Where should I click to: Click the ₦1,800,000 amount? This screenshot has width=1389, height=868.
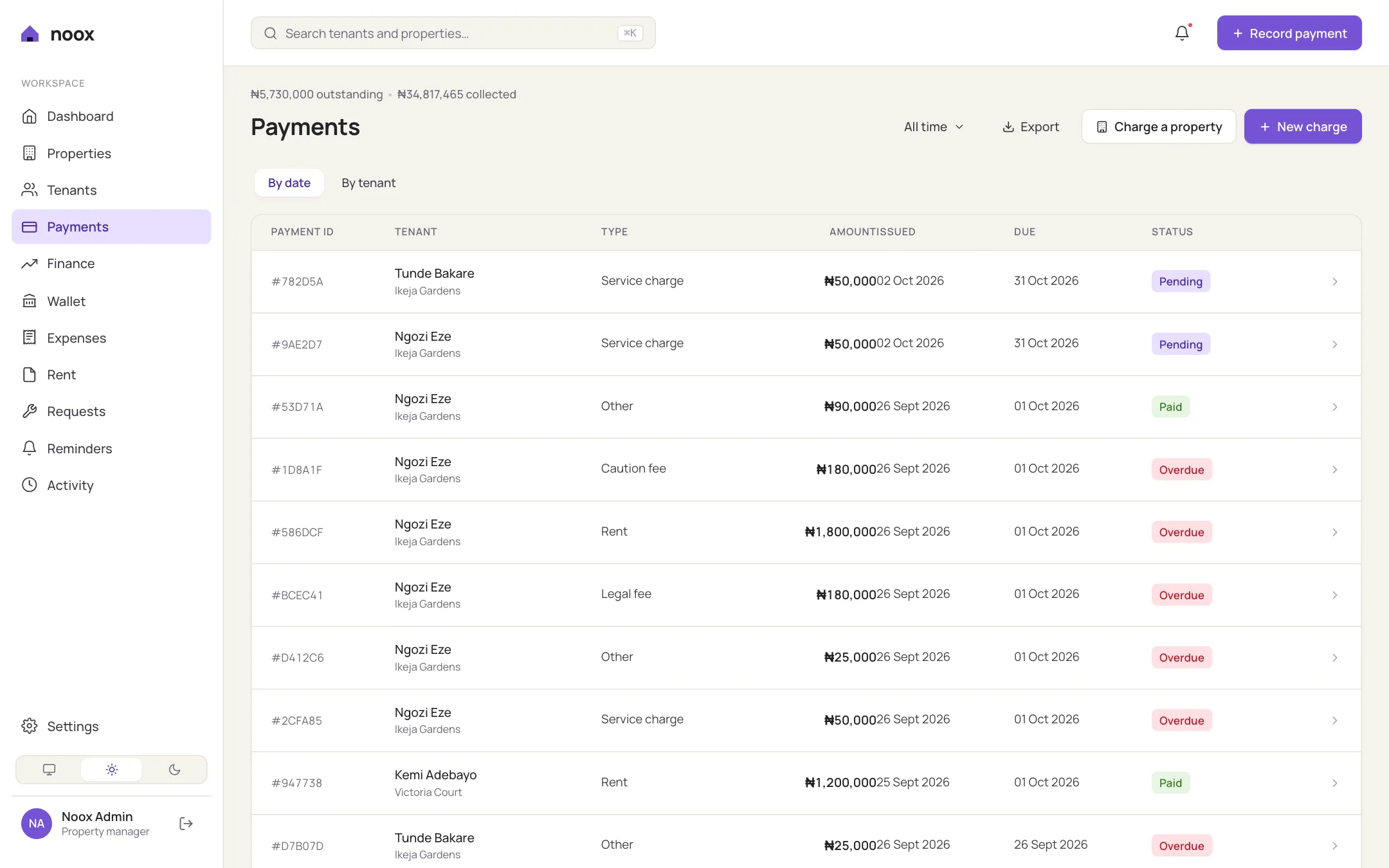(840, 532)
